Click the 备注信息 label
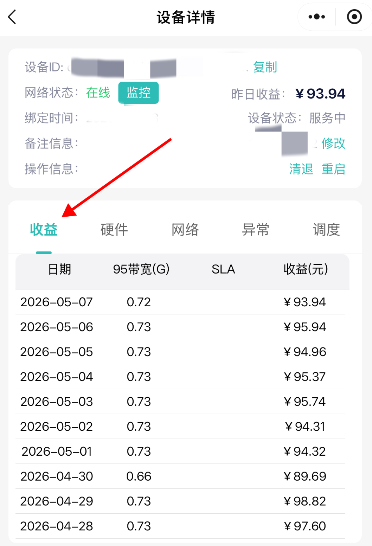This screenshot has height=546, width=372. (51, 143)
